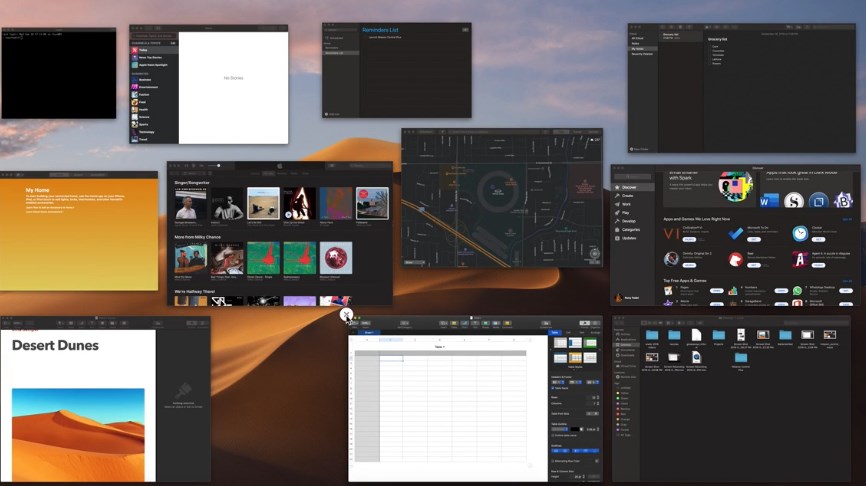Viewport: 866px width, 486px height.
Task: Open the Insert dropdown in Numbers toolbar
Action: pos(443,323)
